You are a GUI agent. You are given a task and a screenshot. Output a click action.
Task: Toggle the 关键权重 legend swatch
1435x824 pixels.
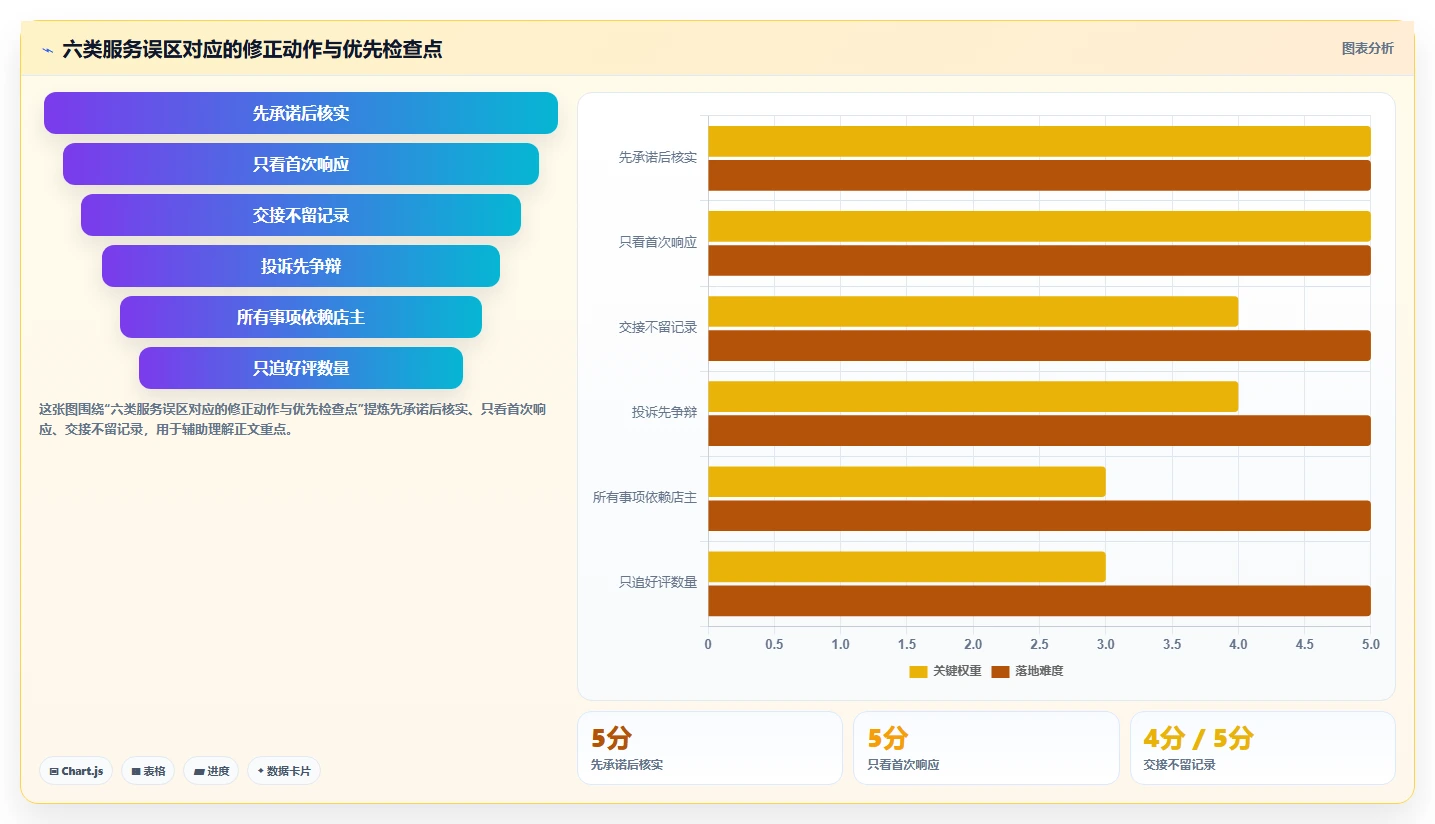(x=918, y=671)
